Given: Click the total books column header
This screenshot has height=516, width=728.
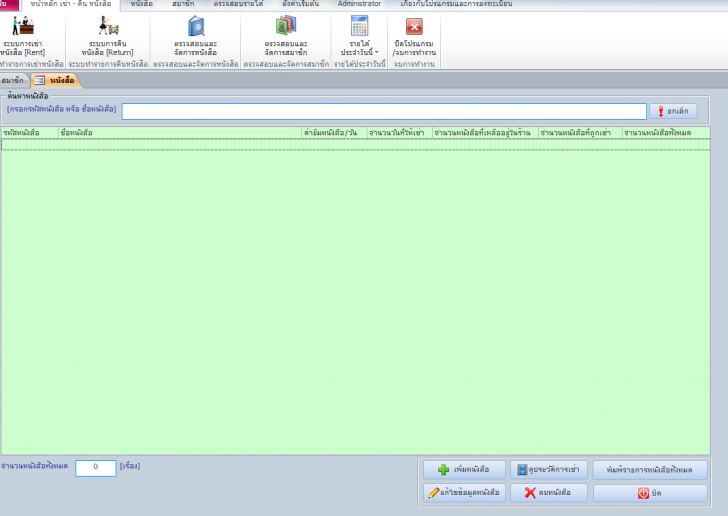Looking at the screenshot, I should coord(666,133).
